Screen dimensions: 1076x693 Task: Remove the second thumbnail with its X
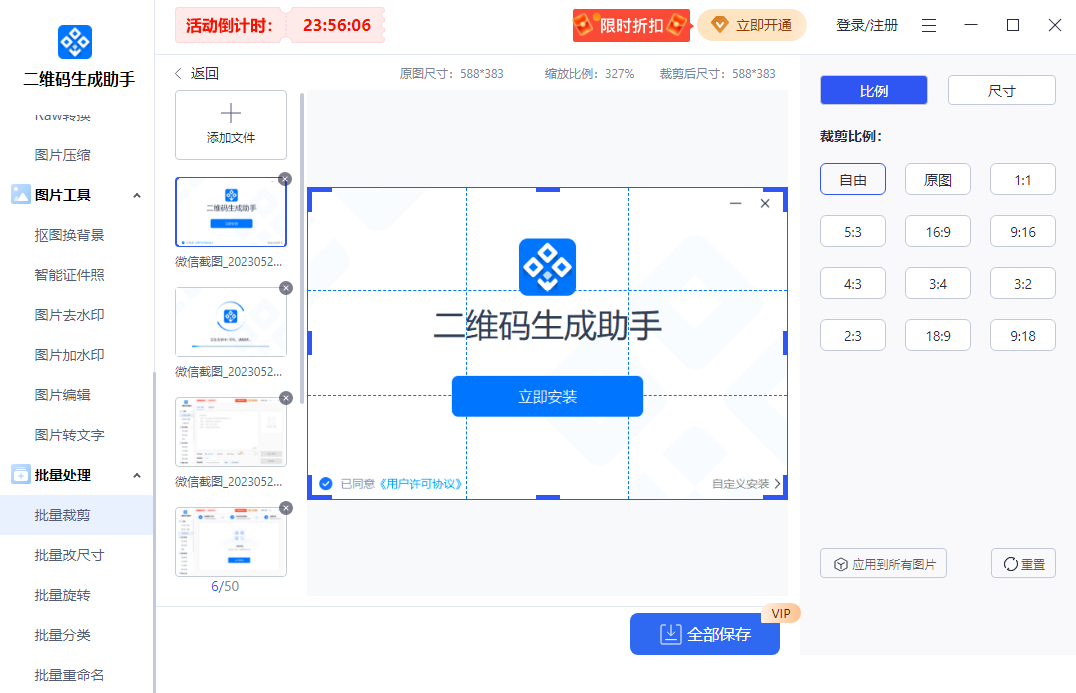click(285, 288)
